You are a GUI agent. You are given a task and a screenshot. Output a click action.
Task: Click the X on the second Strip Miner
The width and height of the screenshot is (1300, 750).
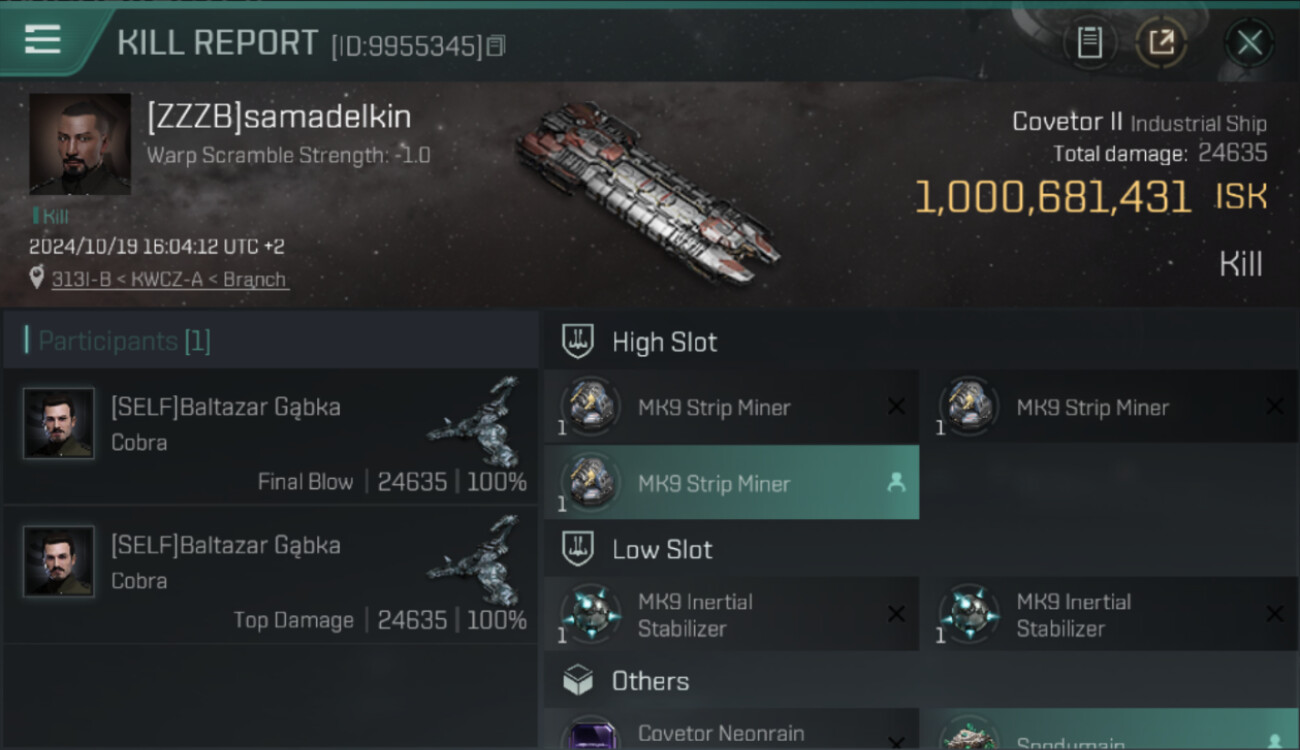[1274, 407]
